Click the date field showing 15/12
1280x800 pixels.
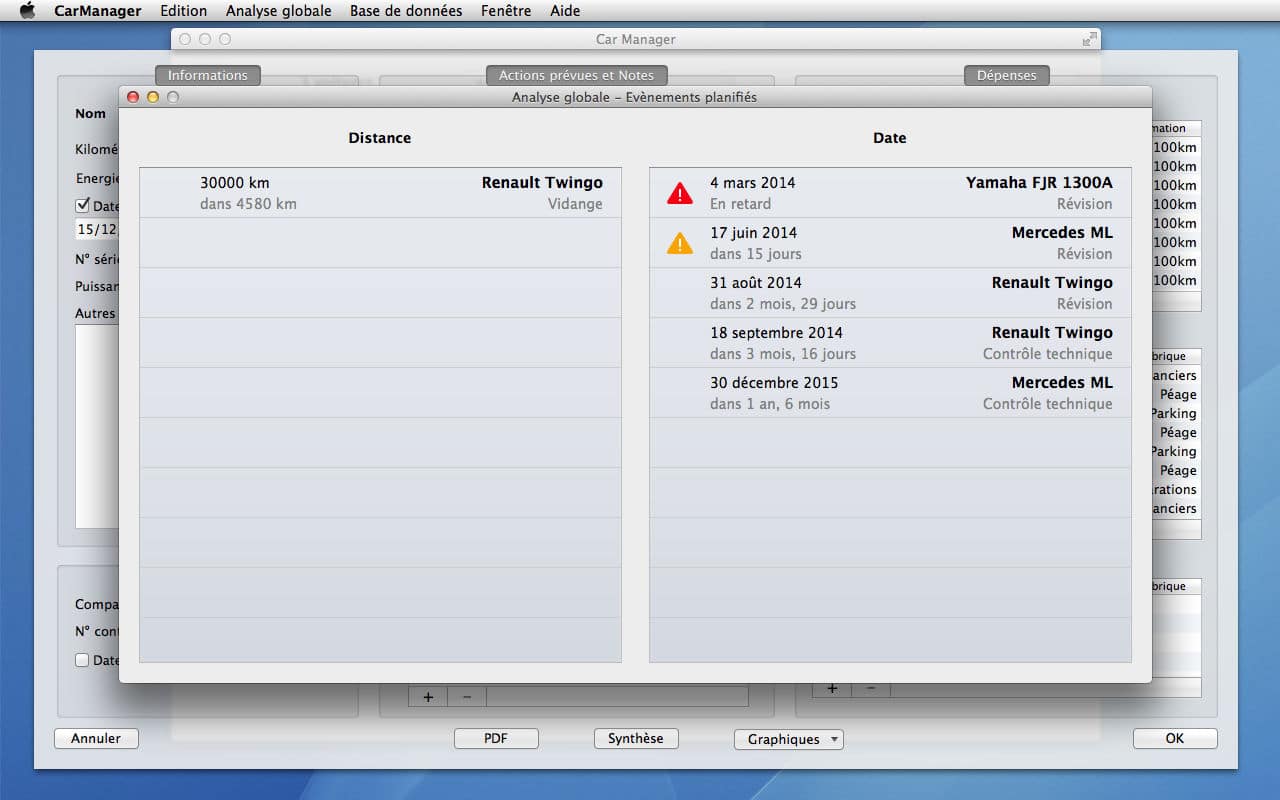97,229
